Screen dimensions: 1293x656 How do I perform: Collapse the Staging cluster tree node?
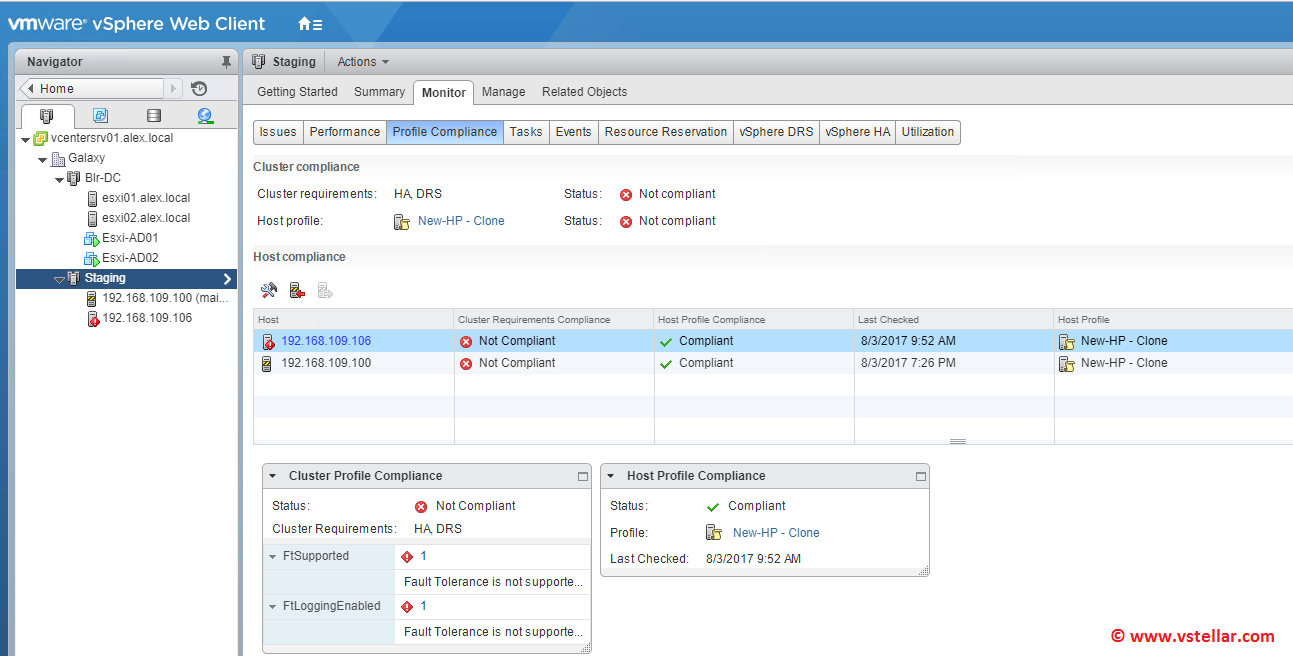pyautogui.click(x=59, y=279)
